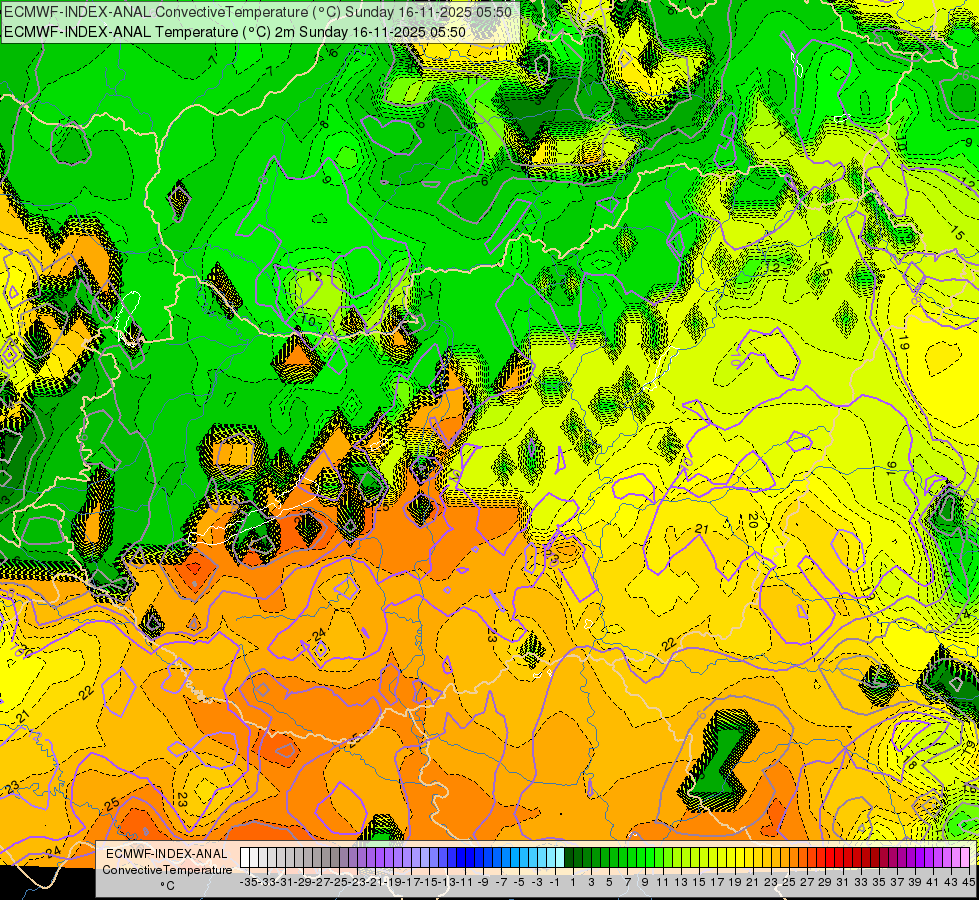Image resolution: width=979 pixels, height=900 pixels.
Task: Click the legend value 45
Action: point(969,882)
